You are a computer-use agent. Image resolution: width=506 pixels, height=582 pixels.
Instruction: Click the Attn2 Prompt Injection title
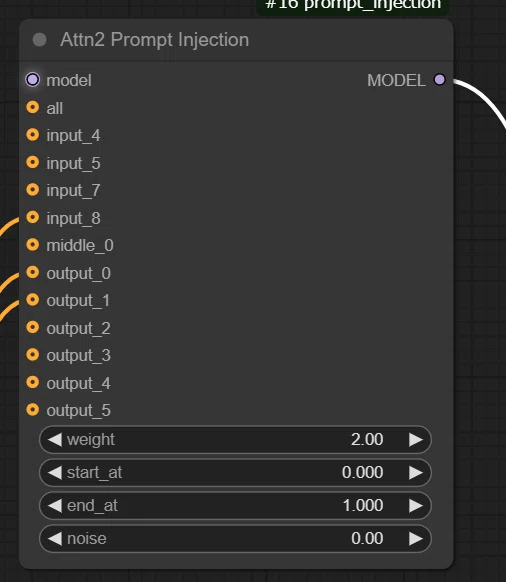(x=154, y=40)
